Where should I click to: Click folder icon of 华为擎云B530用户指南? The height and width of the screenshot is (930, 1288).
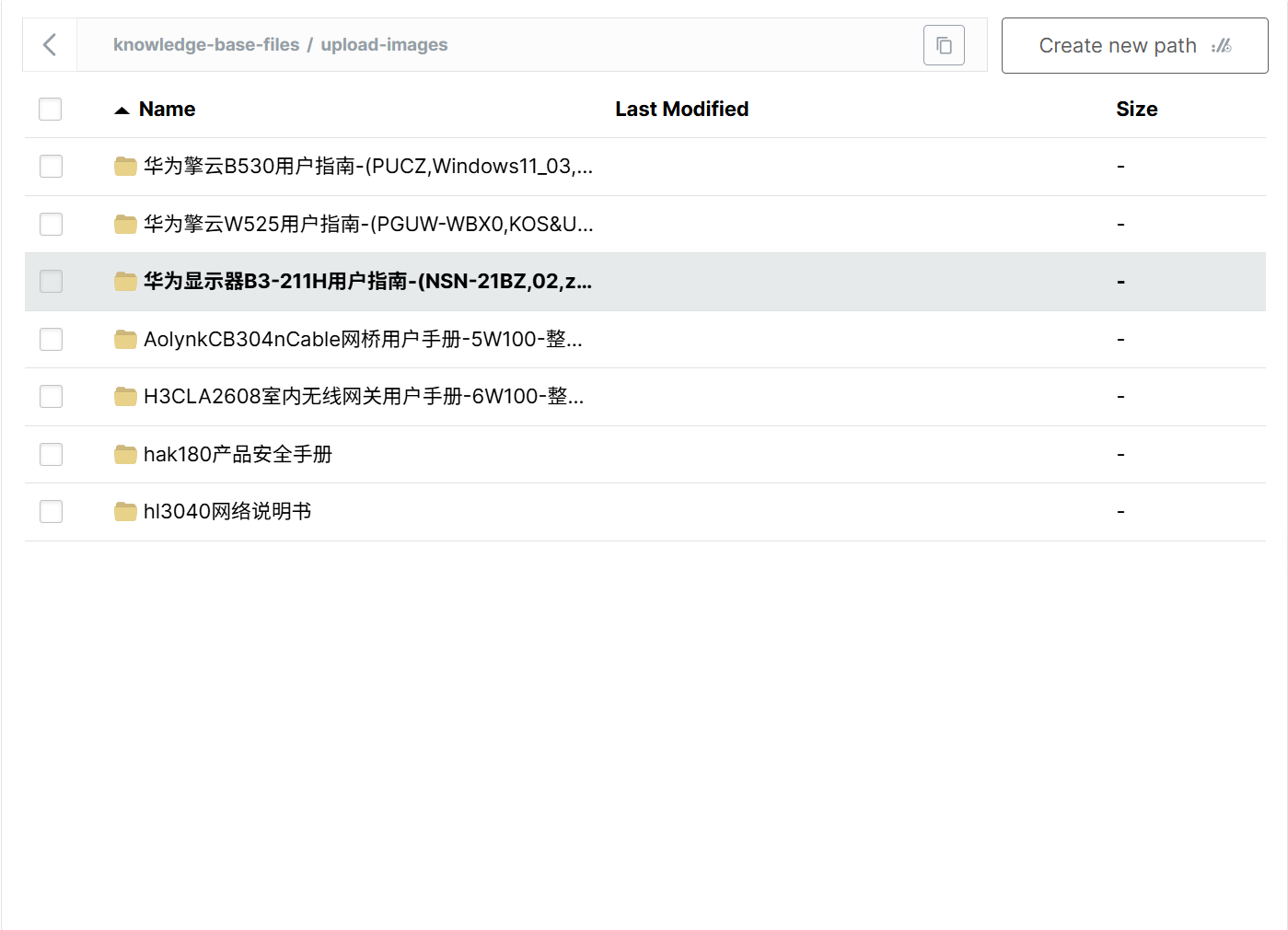pyautogui.click(x=126, y=167)
